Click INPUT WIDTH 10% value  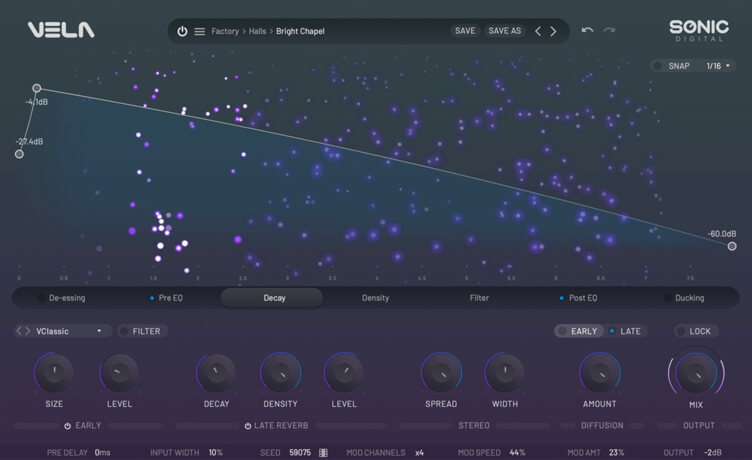click(215, 453)
